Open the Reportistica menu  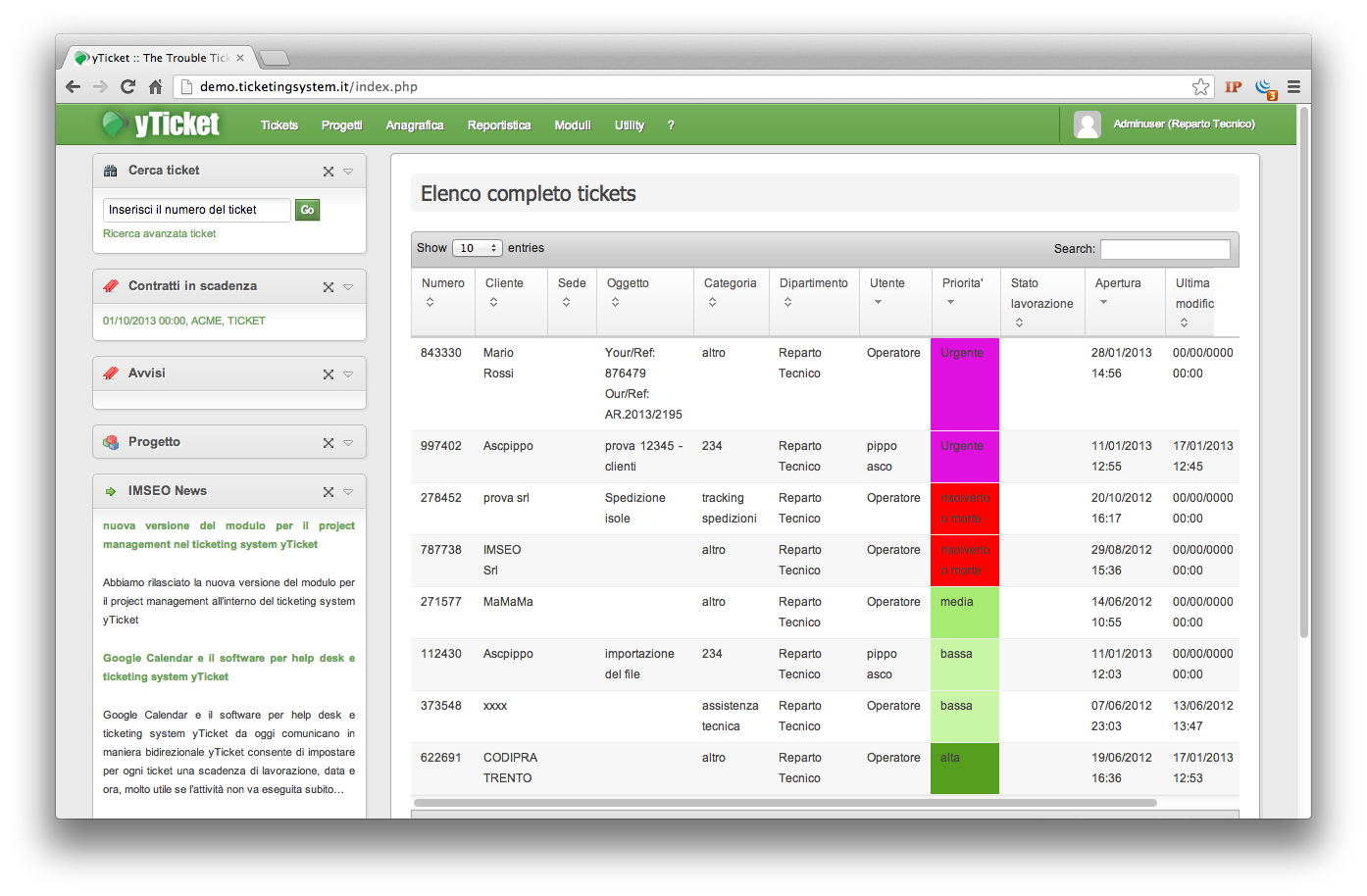(x=498, y=125)
